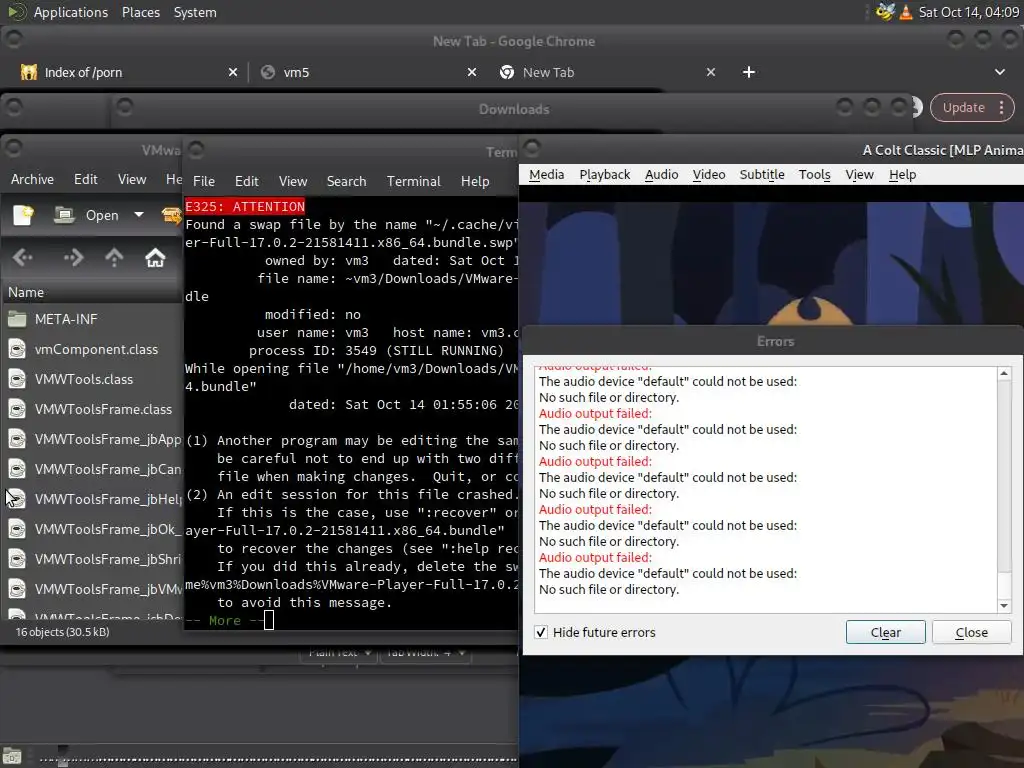The height and width of the screenshot is (768, 1024).
Task: Click the Close button in Errors dialog
Action: tap(972, 632)
